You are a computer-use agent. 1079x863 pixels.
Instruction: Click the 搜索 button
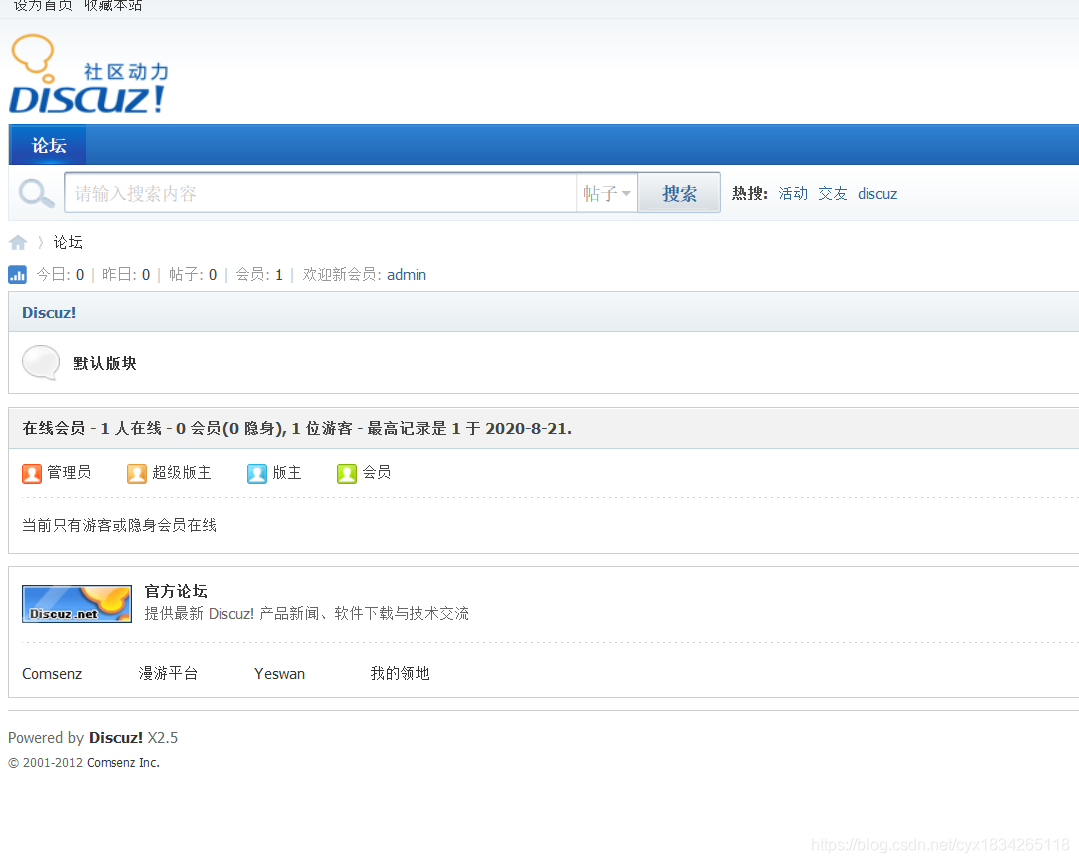679,193
